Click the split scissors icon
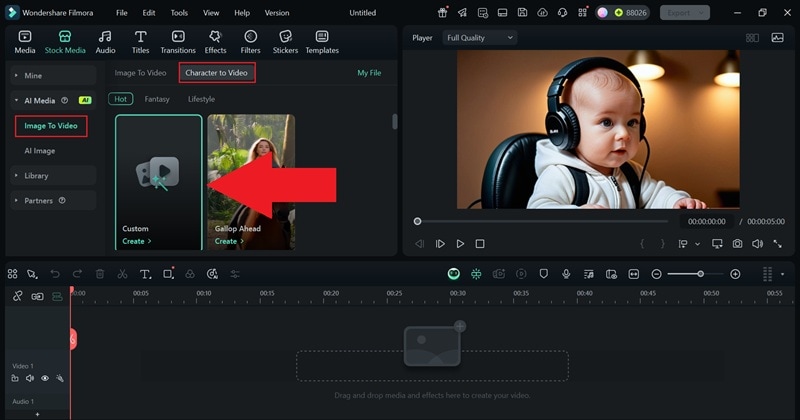Screen dimensions: 800x420 [x=122, y=274]
